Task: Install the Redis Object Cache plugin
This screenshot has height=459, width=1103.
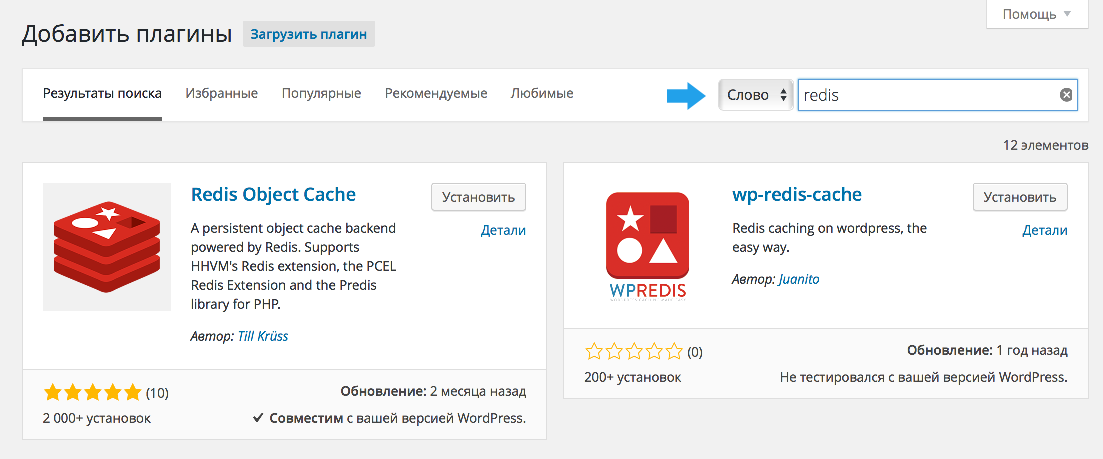Action: [478, 198]
